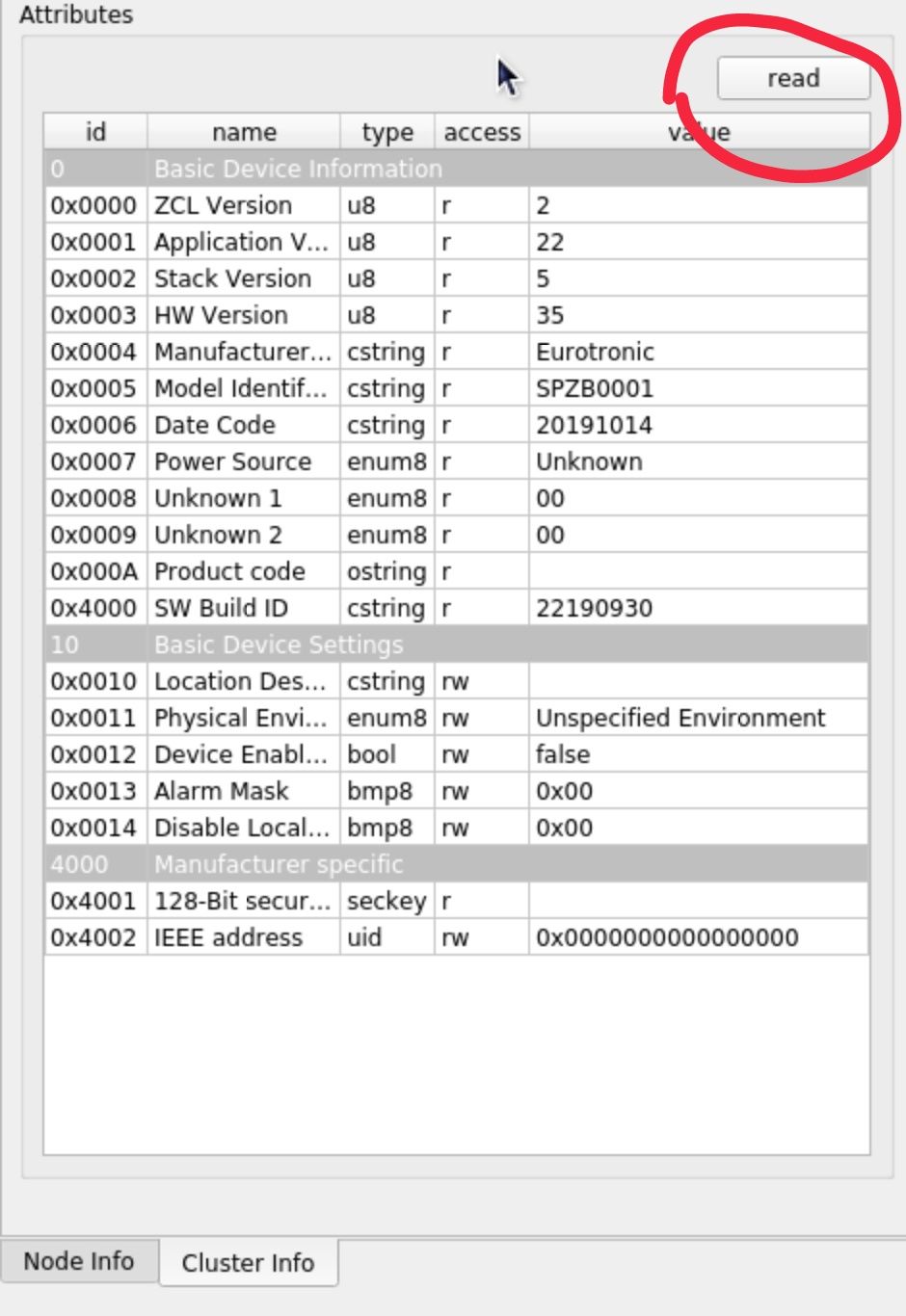
Task: Select the Basic Device Settings group row
Action: click(x=456, y=645)
